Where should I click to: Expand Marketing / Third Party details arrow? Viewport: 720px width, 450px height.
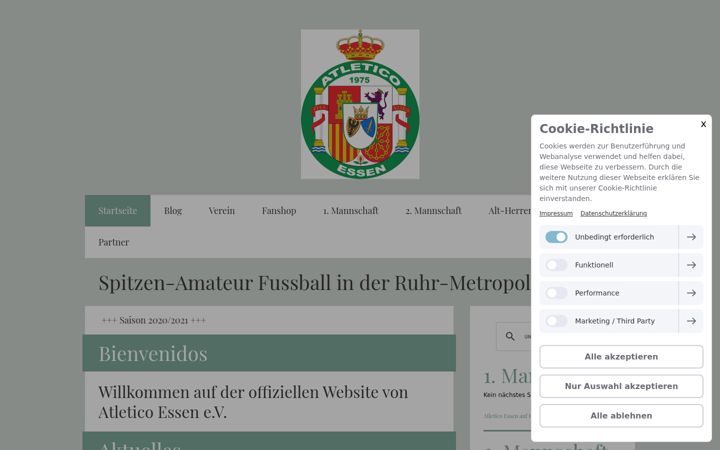[691, 321]
